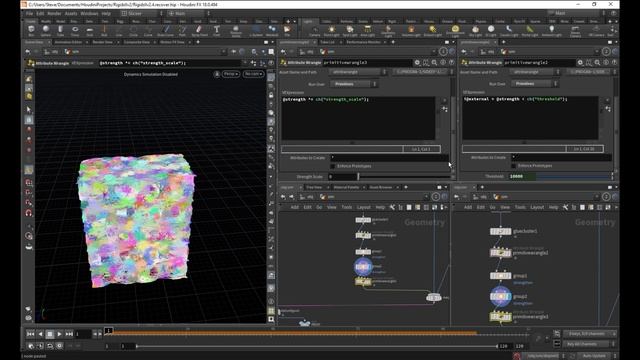Viewport: 640px width, 360px height.
Task: Open the Render menu
Action: coord(54,13)
